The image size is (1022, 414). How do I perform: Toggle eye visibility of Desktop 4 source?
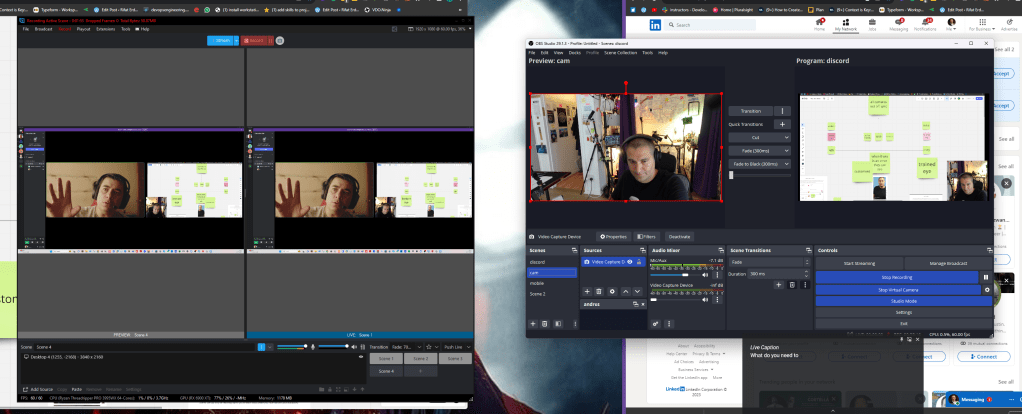coord(361,357)
